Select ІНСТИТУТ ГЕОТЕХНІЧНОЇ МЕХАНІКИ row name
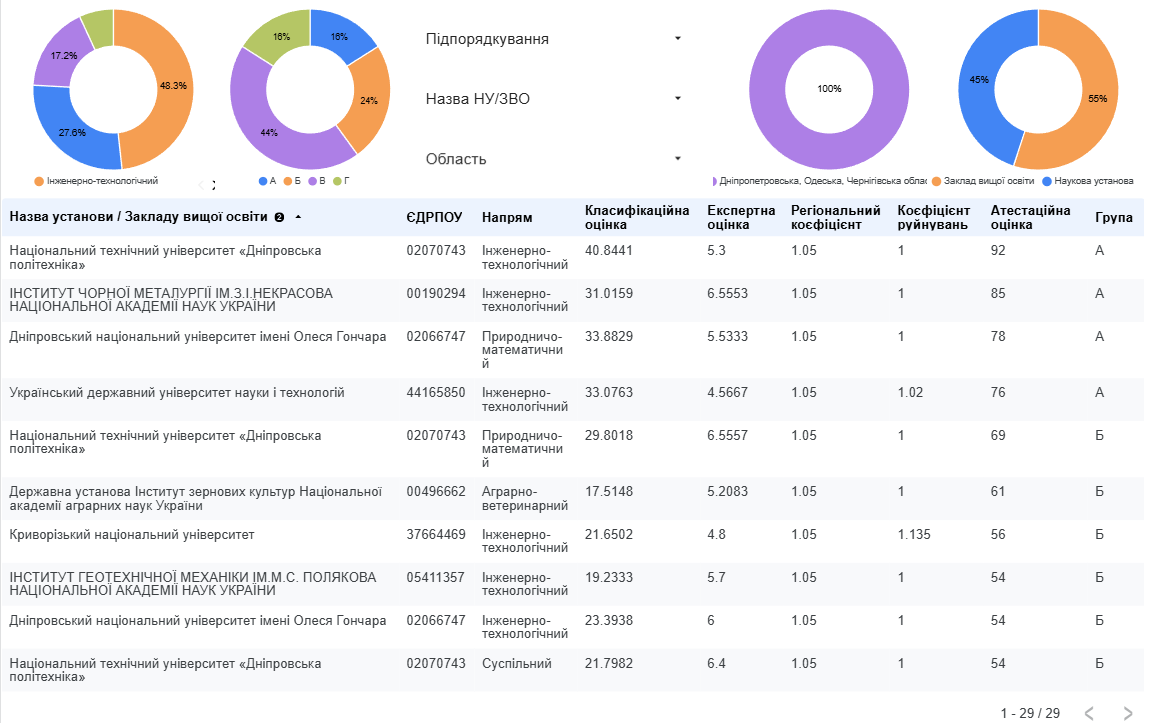This screenshot has width=1149, height=723. coord(193,584)
